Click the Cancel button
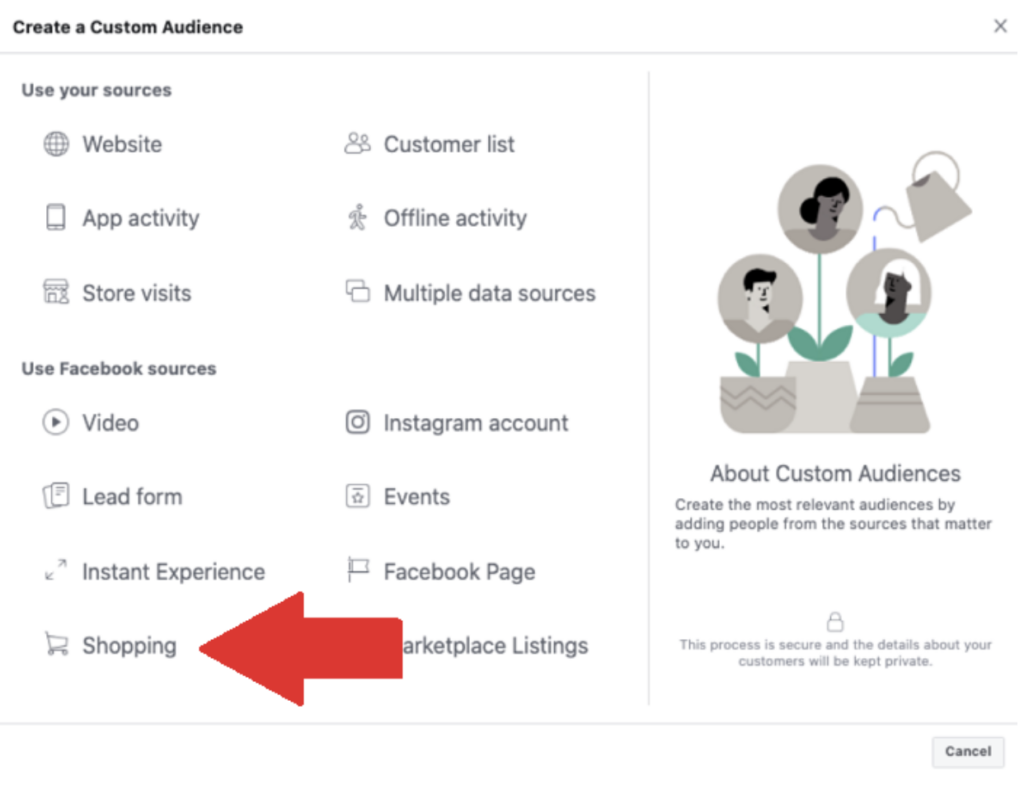This screenshot has width=1024, height=785. (967, 752)
